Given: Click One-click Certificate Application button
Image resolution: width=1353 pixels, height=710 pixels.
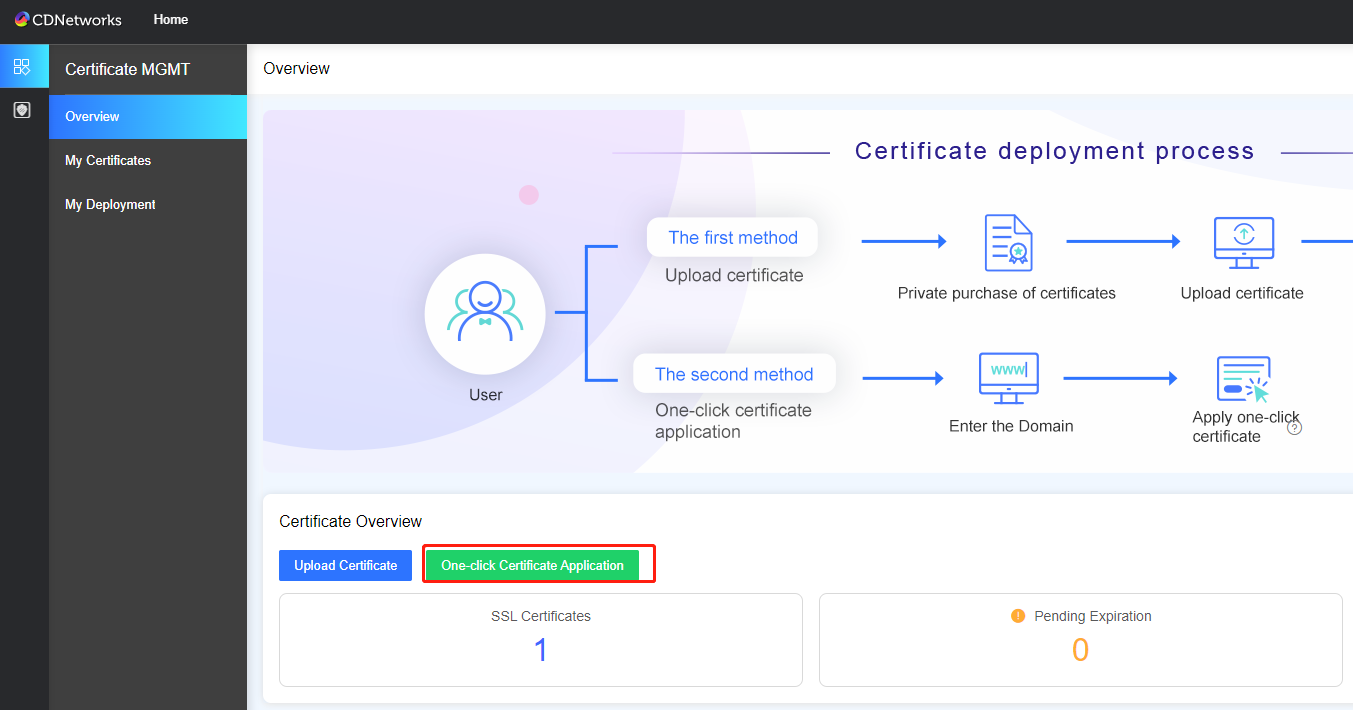Looking at the screenshot, I should pyautogui.click(x=532, y=565).
